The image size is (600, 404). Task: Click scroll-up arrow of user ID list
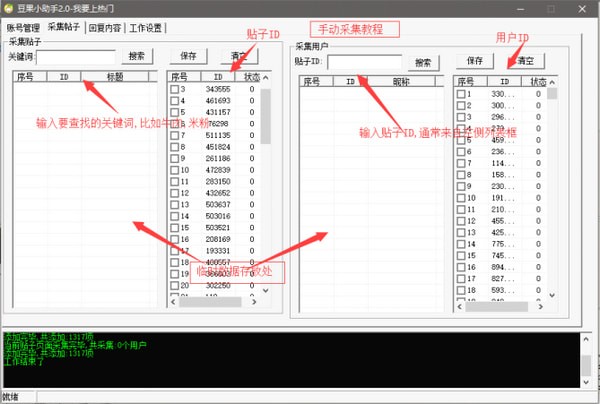pos(552,82)
